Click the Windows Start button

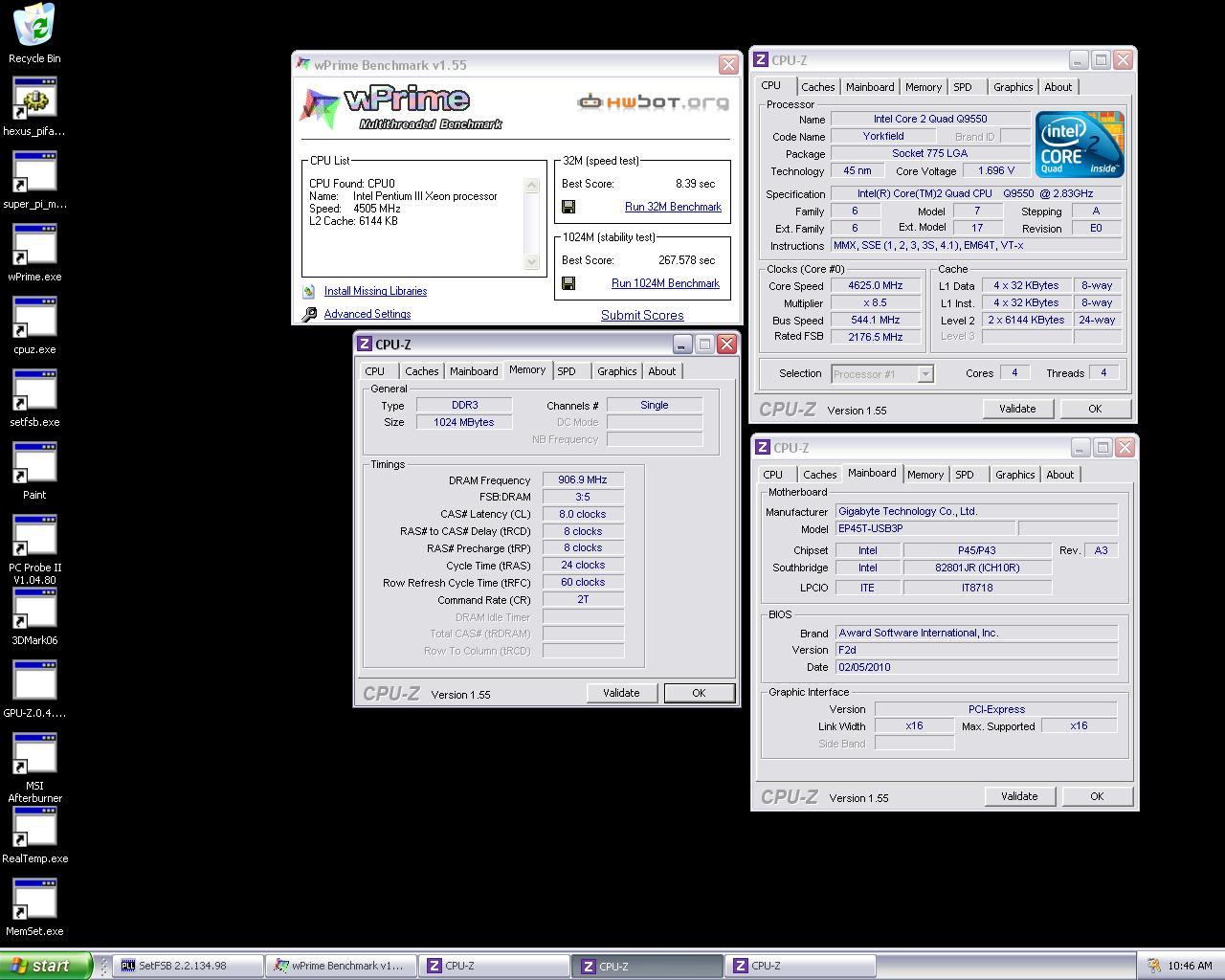[x=46, y=966]
